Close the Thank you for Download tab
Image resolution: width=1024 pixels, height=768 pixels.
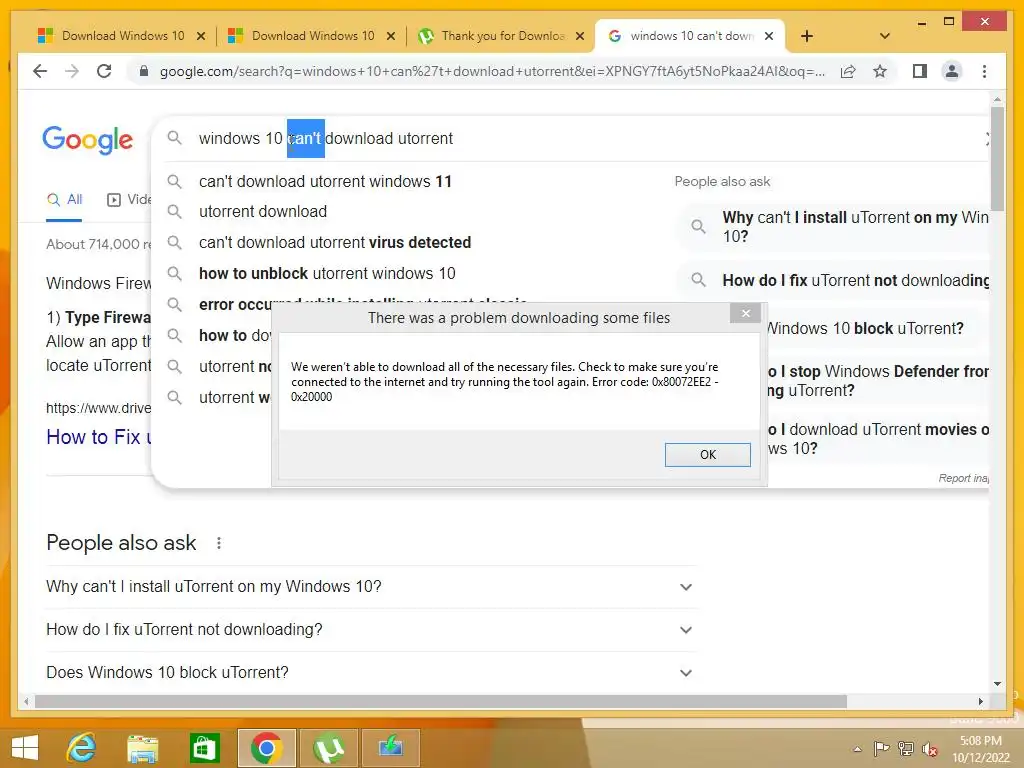(579, 36)
